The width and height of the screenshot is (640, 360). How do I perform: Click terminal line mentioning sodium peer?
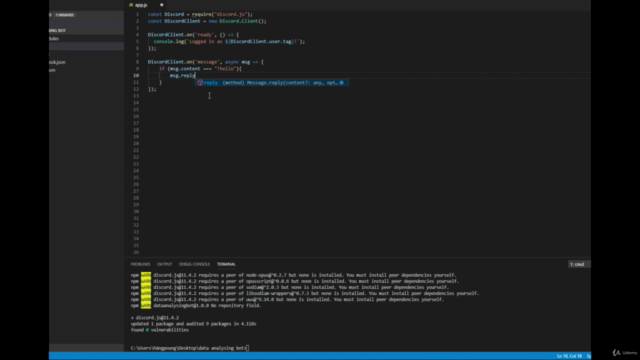[290, 287]
